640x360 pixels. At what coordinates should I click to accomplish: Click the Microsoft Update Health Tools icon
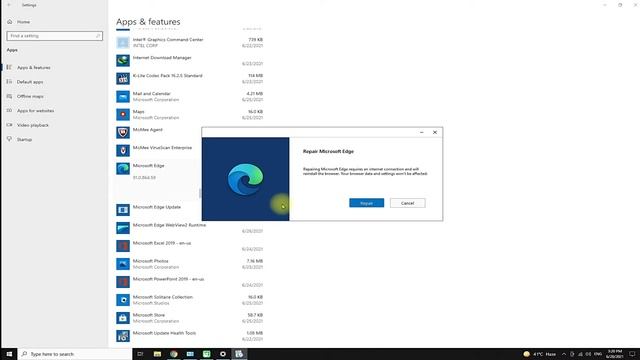[x=123, y=336]
